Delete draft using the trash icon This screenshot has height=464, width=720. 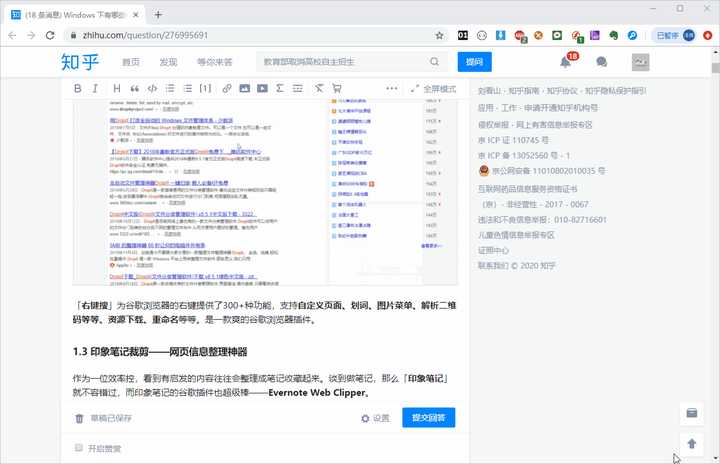click(x=79, y=419)
